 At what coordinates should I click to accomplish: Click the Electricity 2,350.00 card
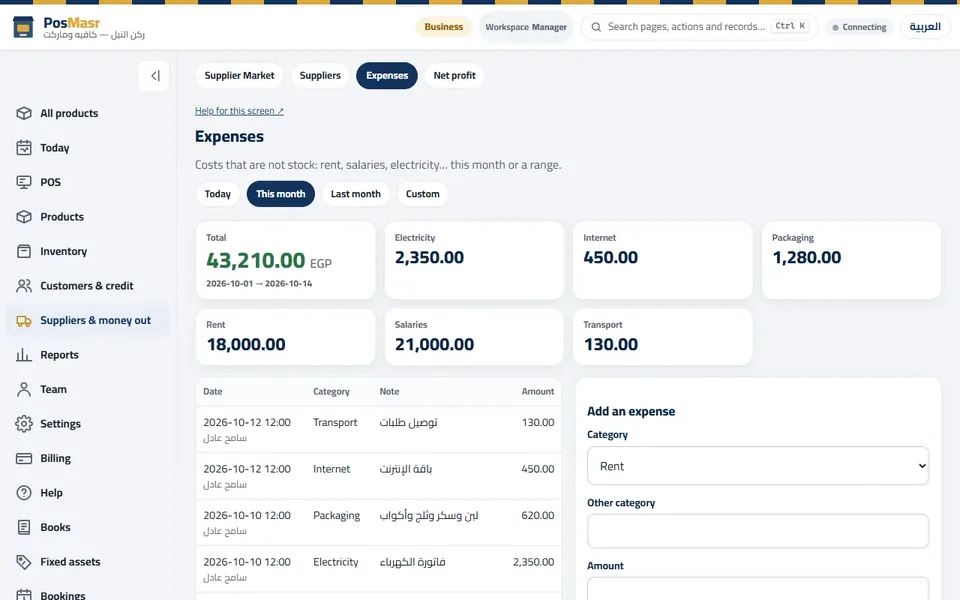[474, 260]
